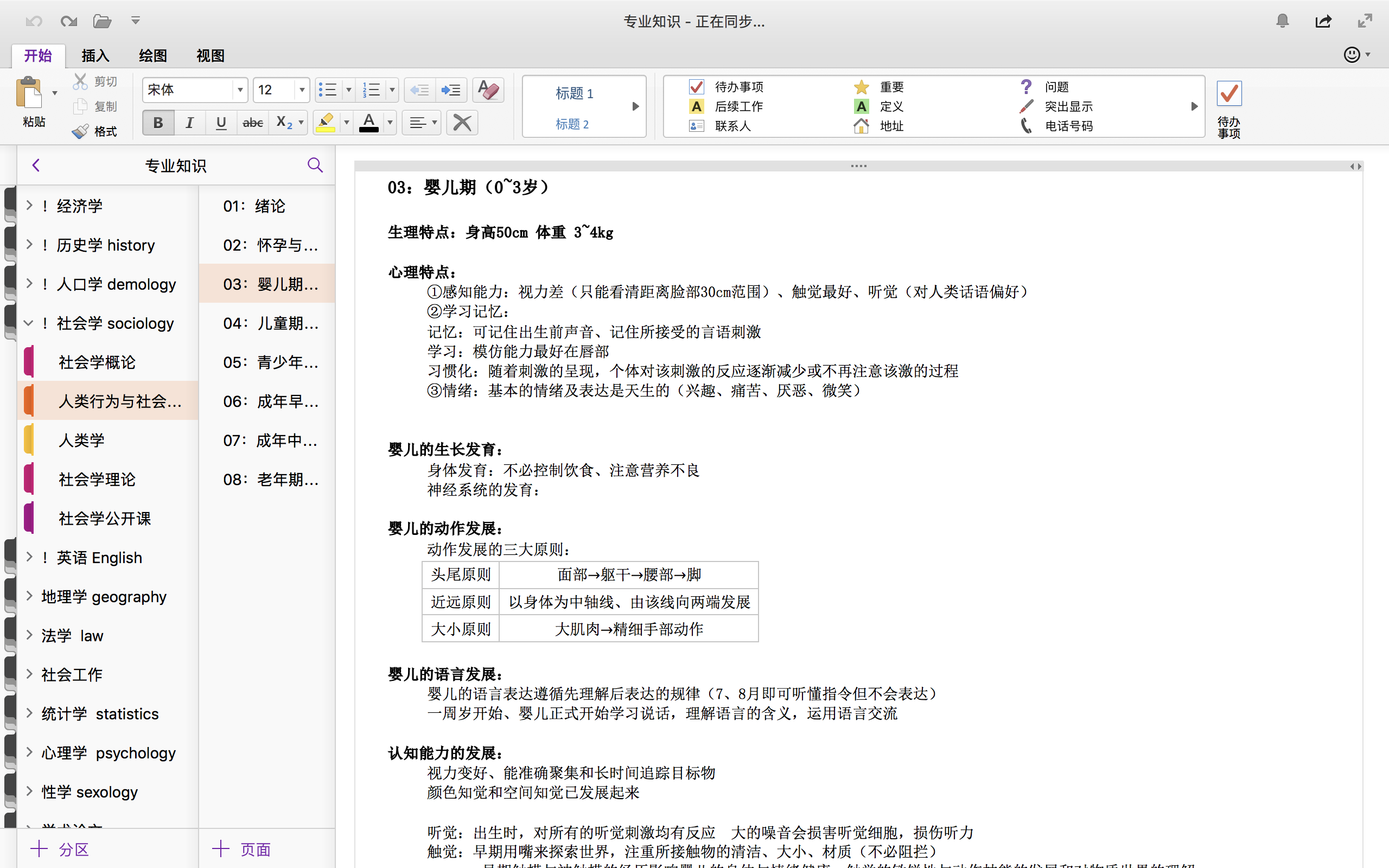Click the add 页面 button
Screen dimensions: 1389x868
[241, 849]
